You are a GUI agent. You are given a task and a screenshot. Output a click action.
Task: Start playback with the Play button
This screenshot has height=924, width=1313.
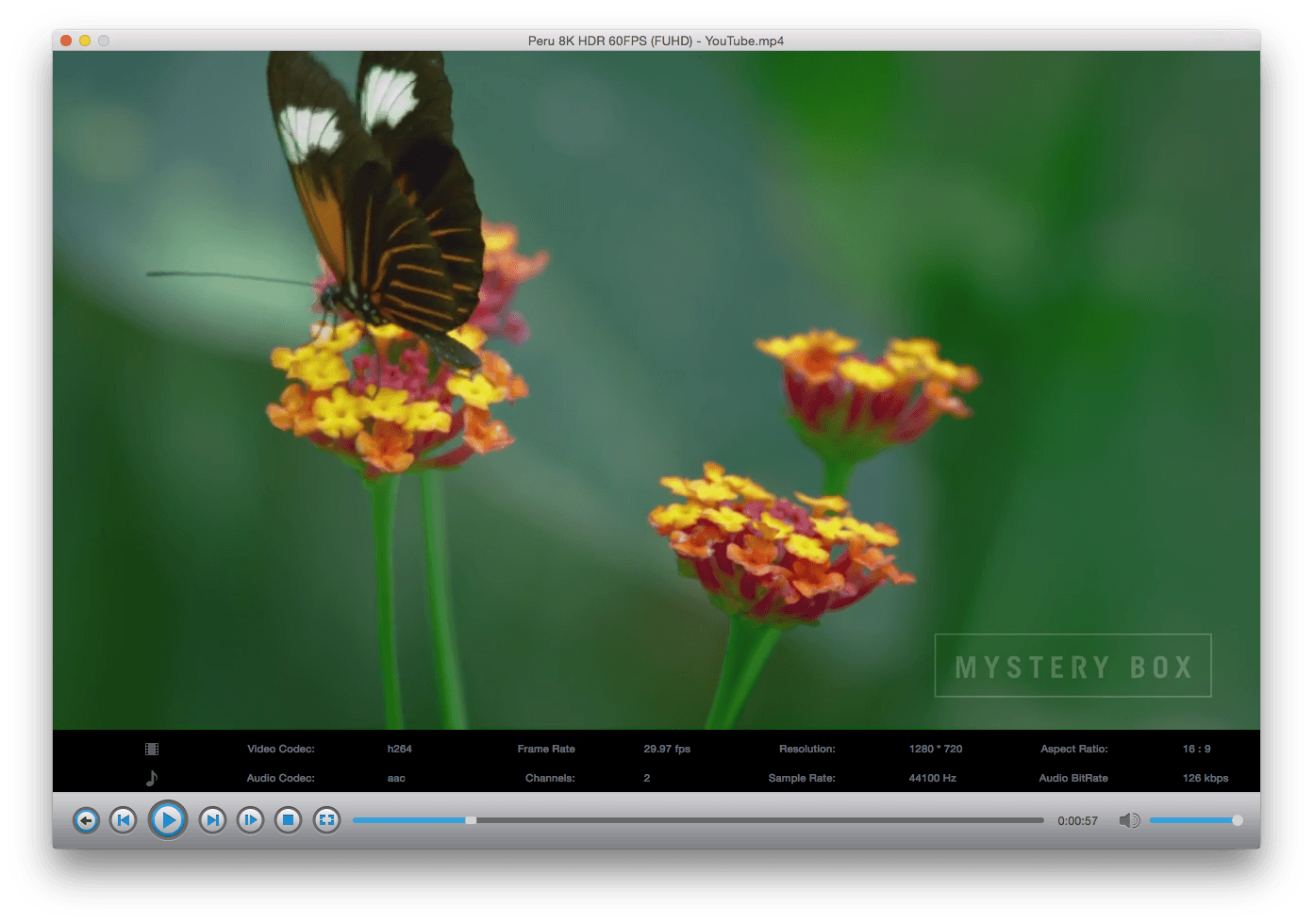[x=168, y=820]
